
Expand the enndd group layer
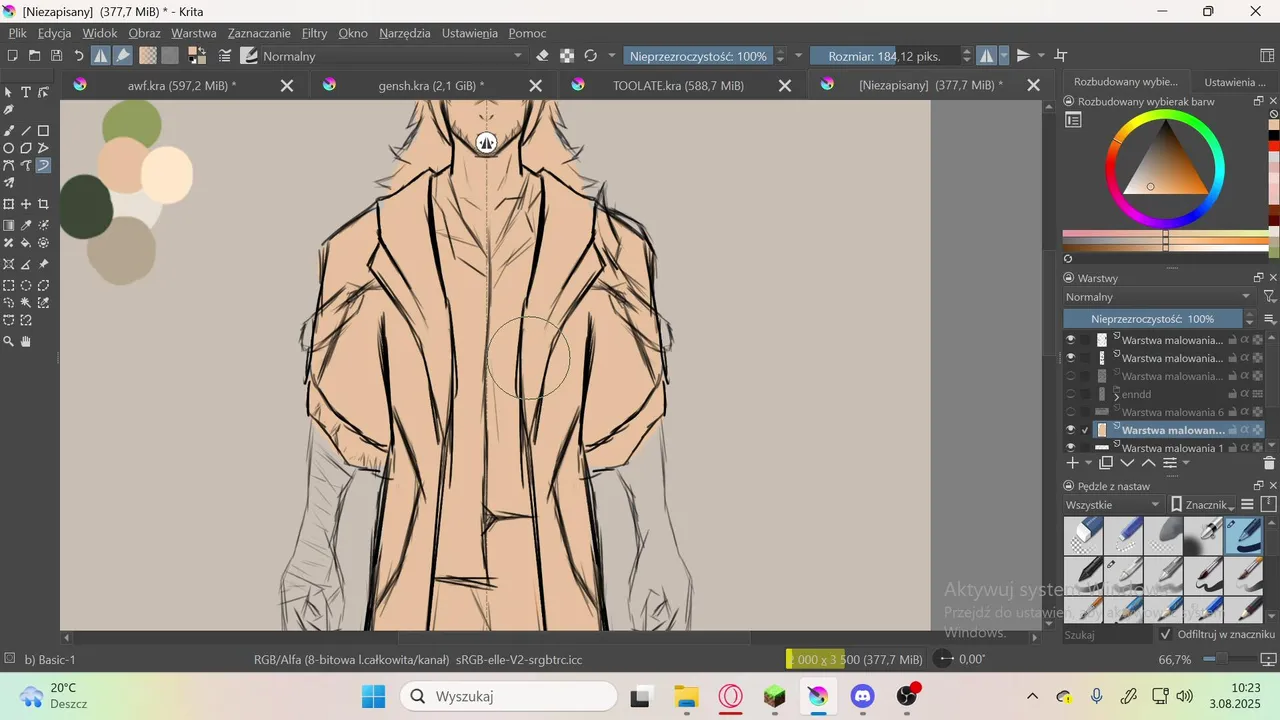(1116, 396)
